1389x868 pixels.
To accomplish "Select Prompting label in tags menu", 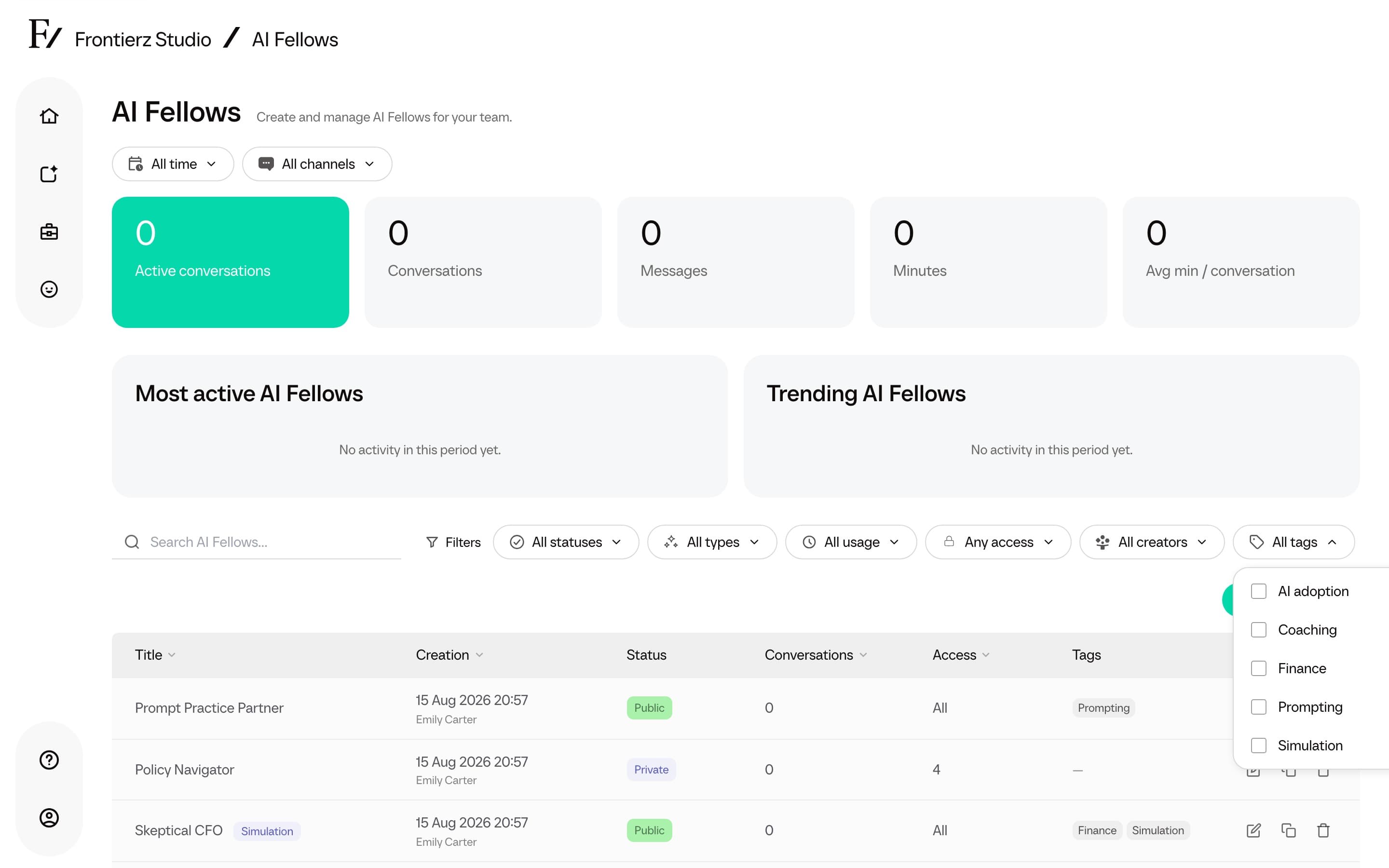I will (x=1310, y=706).
